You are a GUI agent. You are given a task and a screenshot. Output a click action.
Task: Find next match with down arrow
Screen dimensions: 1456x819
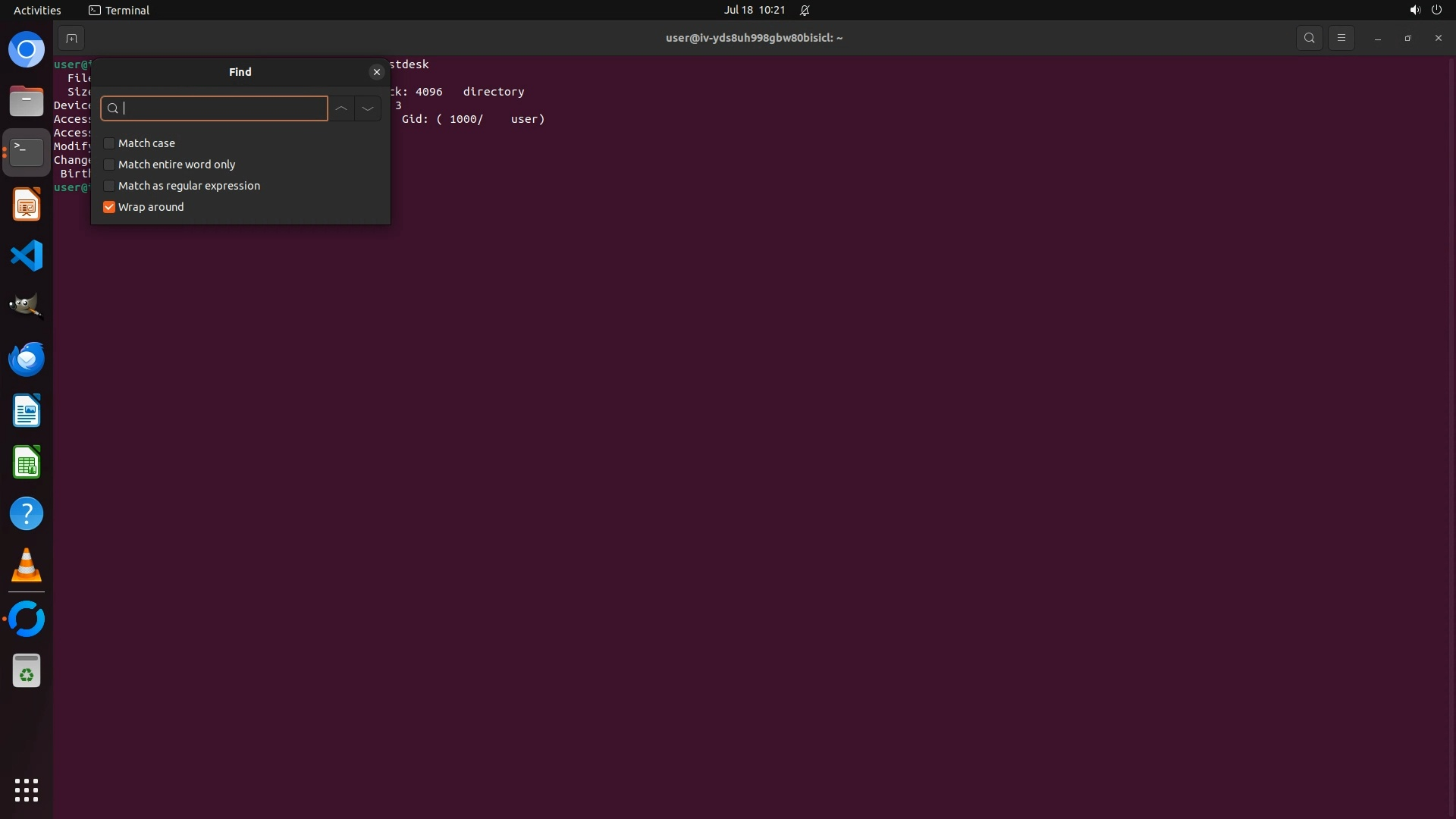368,108
